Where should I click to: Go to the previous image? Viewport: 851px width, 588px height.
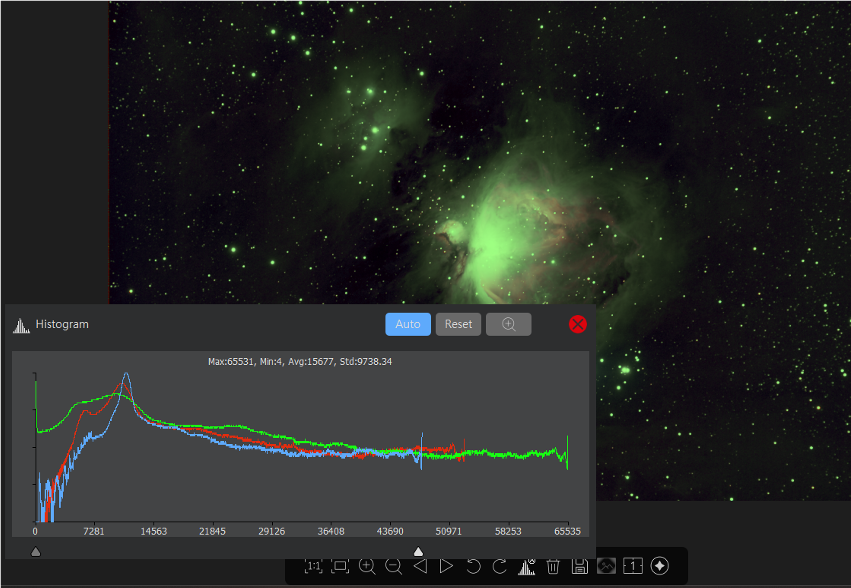[420, 566]
